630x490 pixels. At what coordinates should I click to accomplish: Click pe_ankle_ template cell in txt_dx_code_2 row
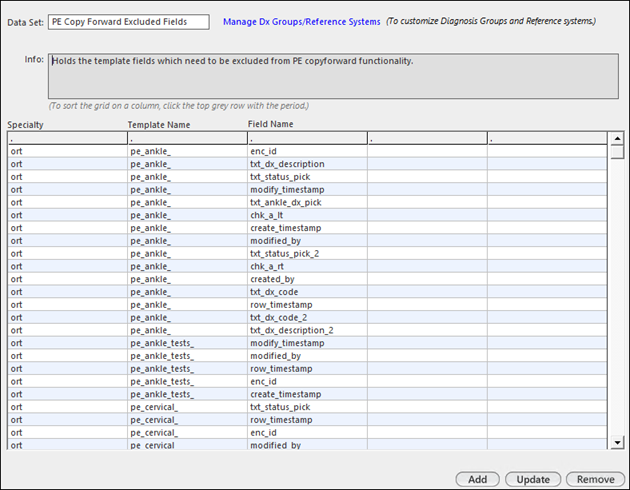coord(187,317)
